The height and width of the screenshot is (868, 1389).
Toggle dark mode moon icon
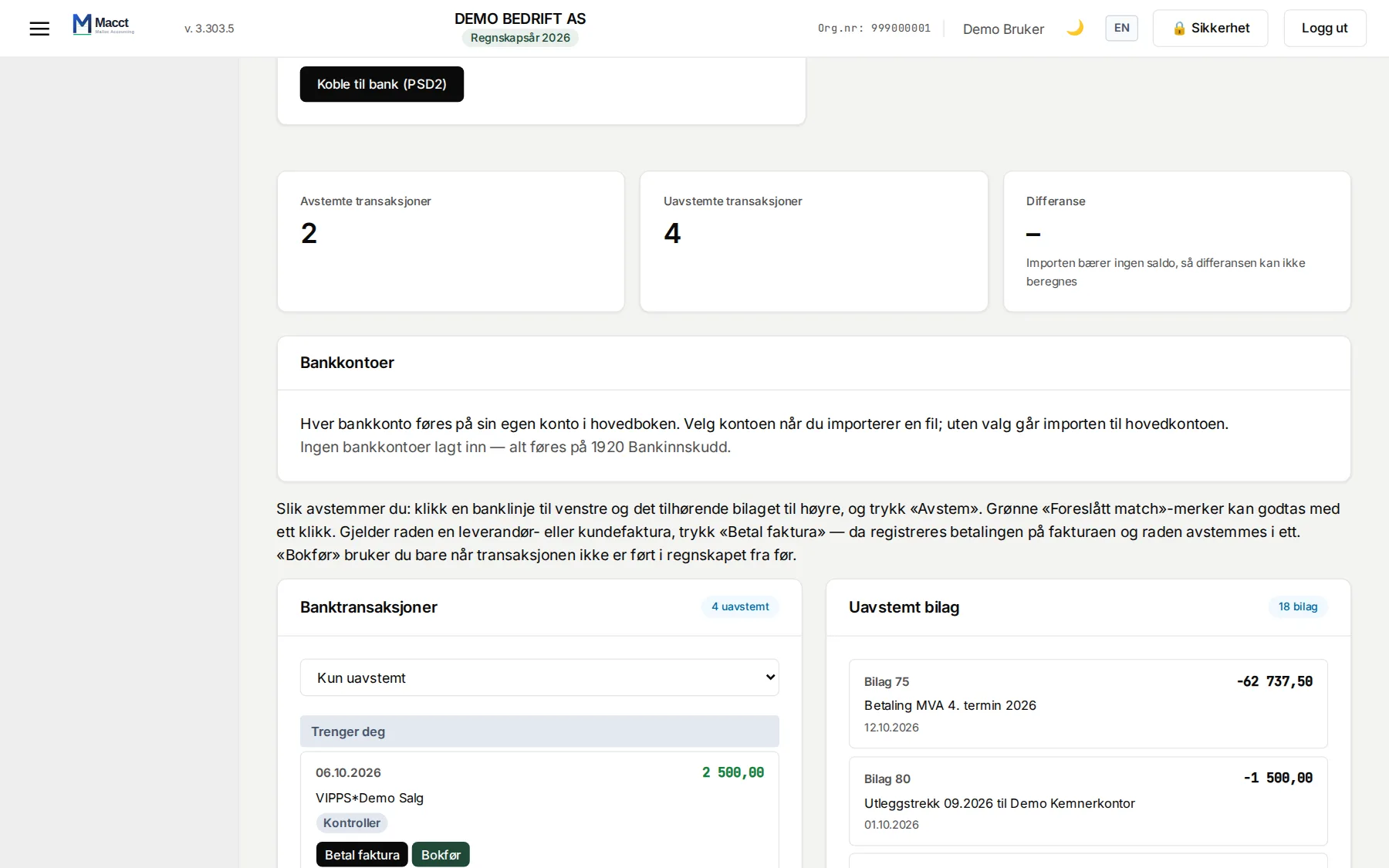[x=1075, y=28]
